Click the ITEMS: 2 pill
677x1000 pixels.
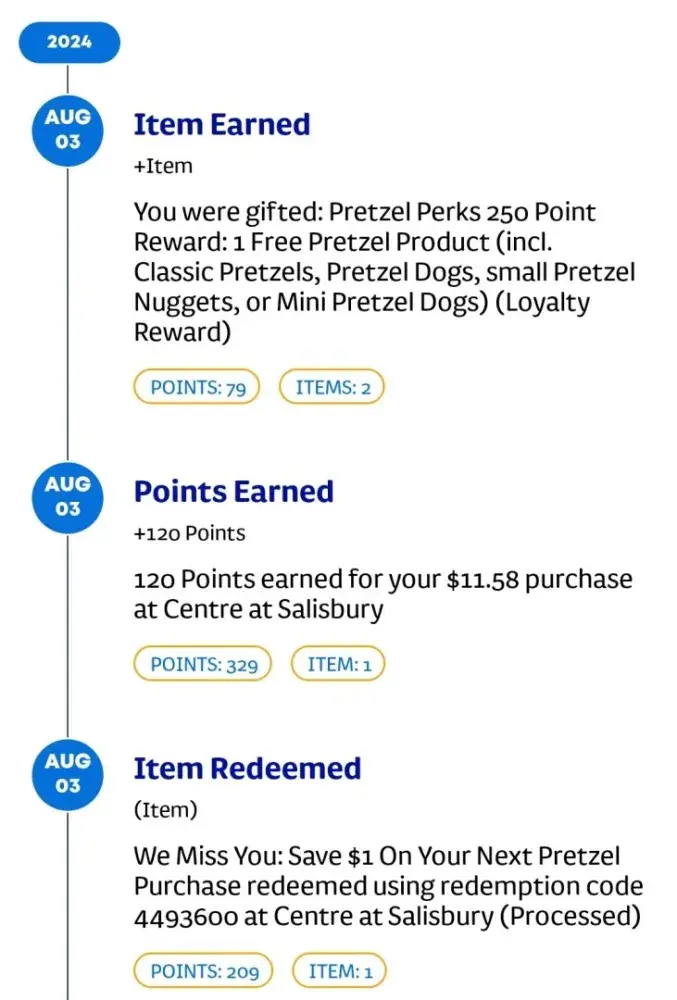pyautogui.click(x=332, y=388)
